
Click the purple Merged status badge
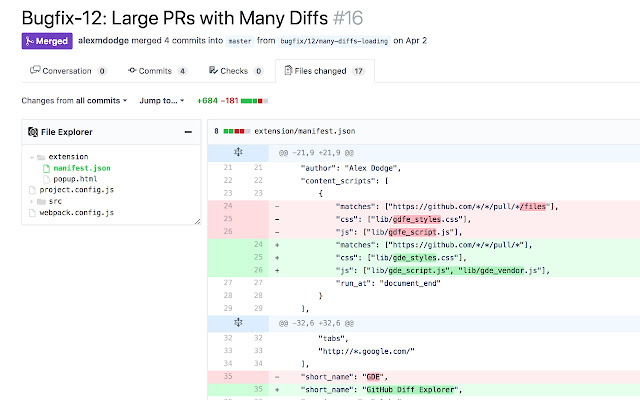45,41
